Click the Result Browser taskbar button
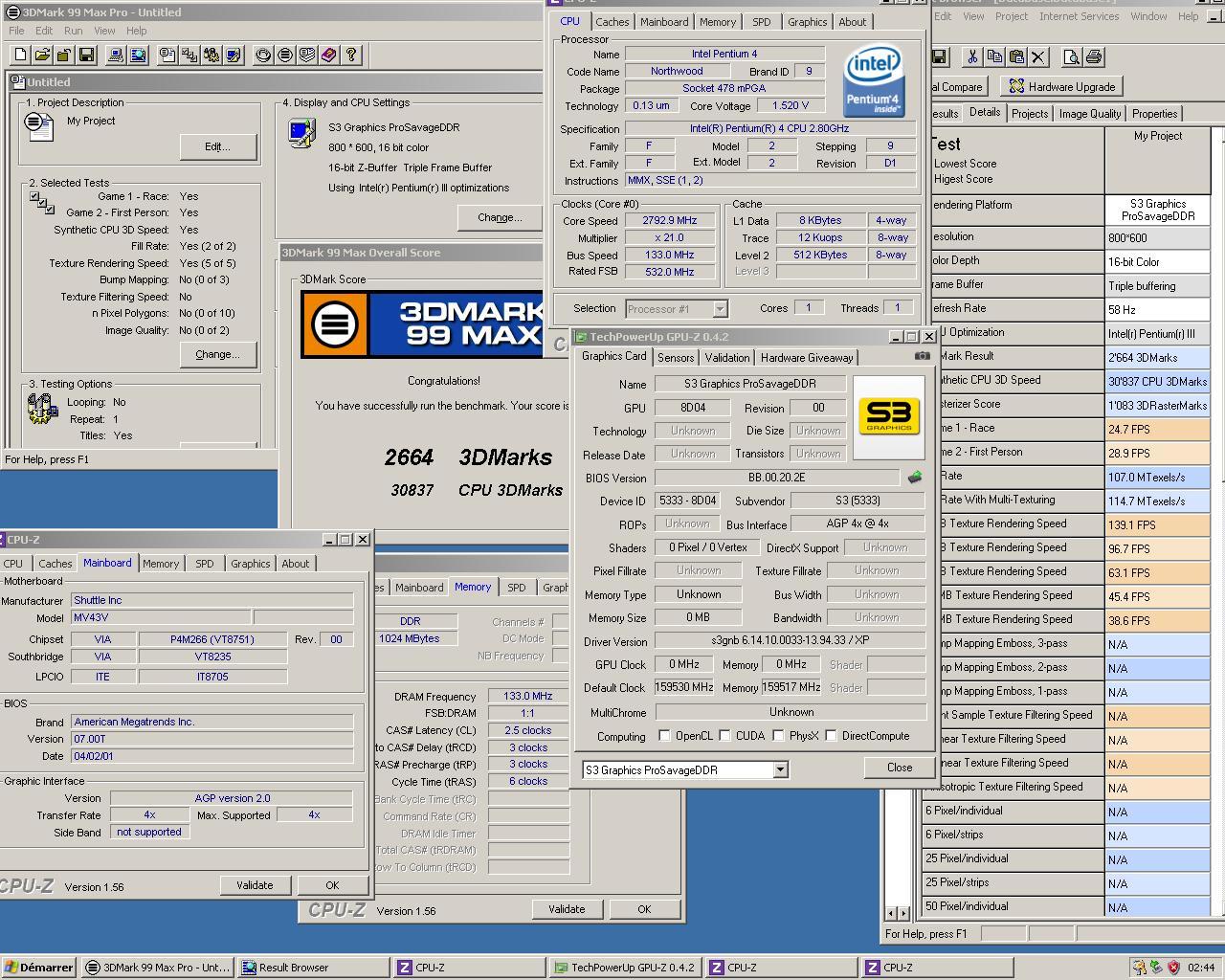 (x=313, y=968)
